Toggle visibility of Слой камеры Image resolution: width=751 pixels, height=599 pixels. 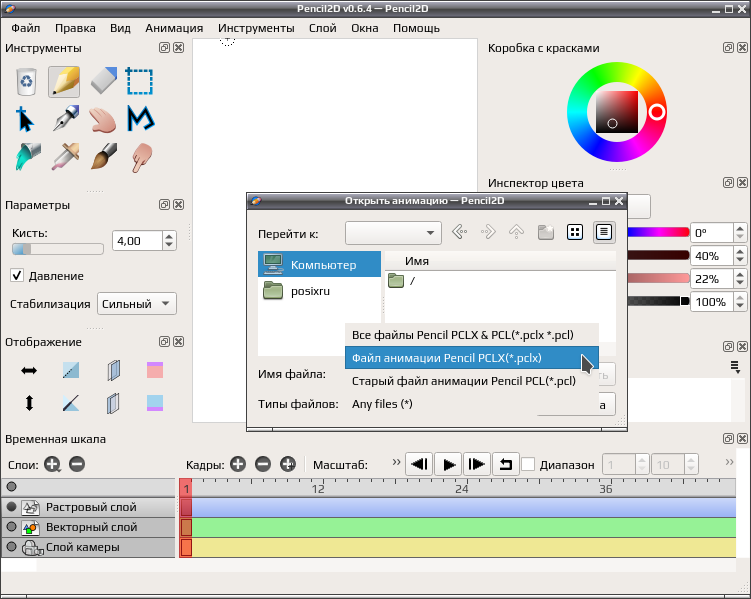(11, 547)
